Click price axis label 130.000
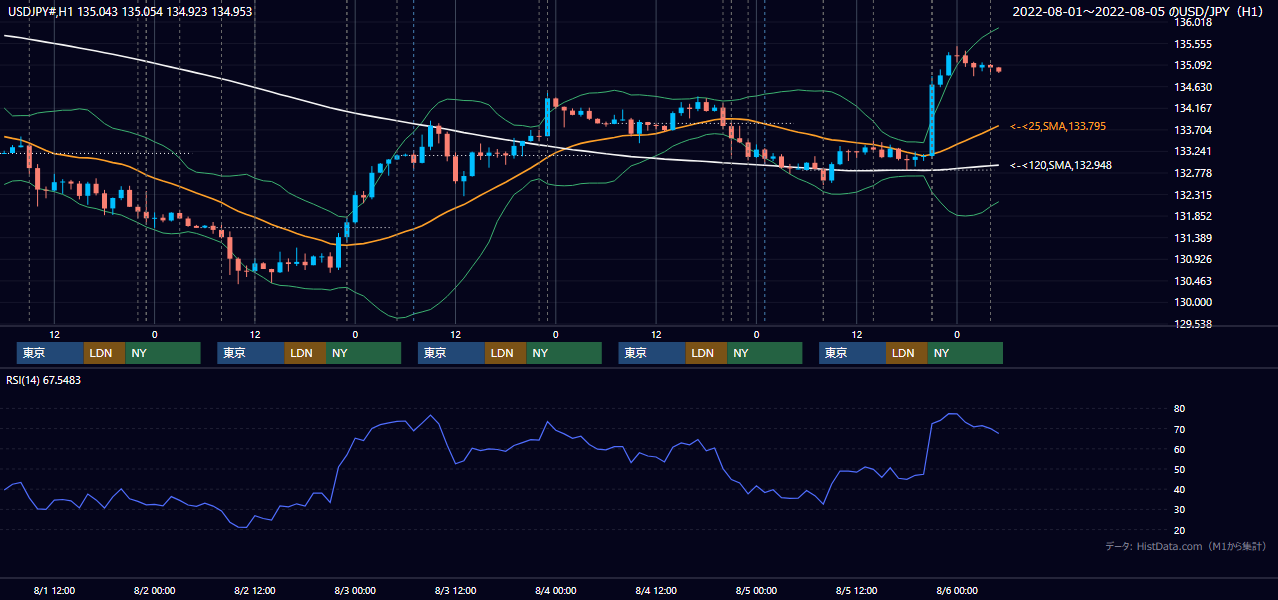 [x=1194, y=302]
